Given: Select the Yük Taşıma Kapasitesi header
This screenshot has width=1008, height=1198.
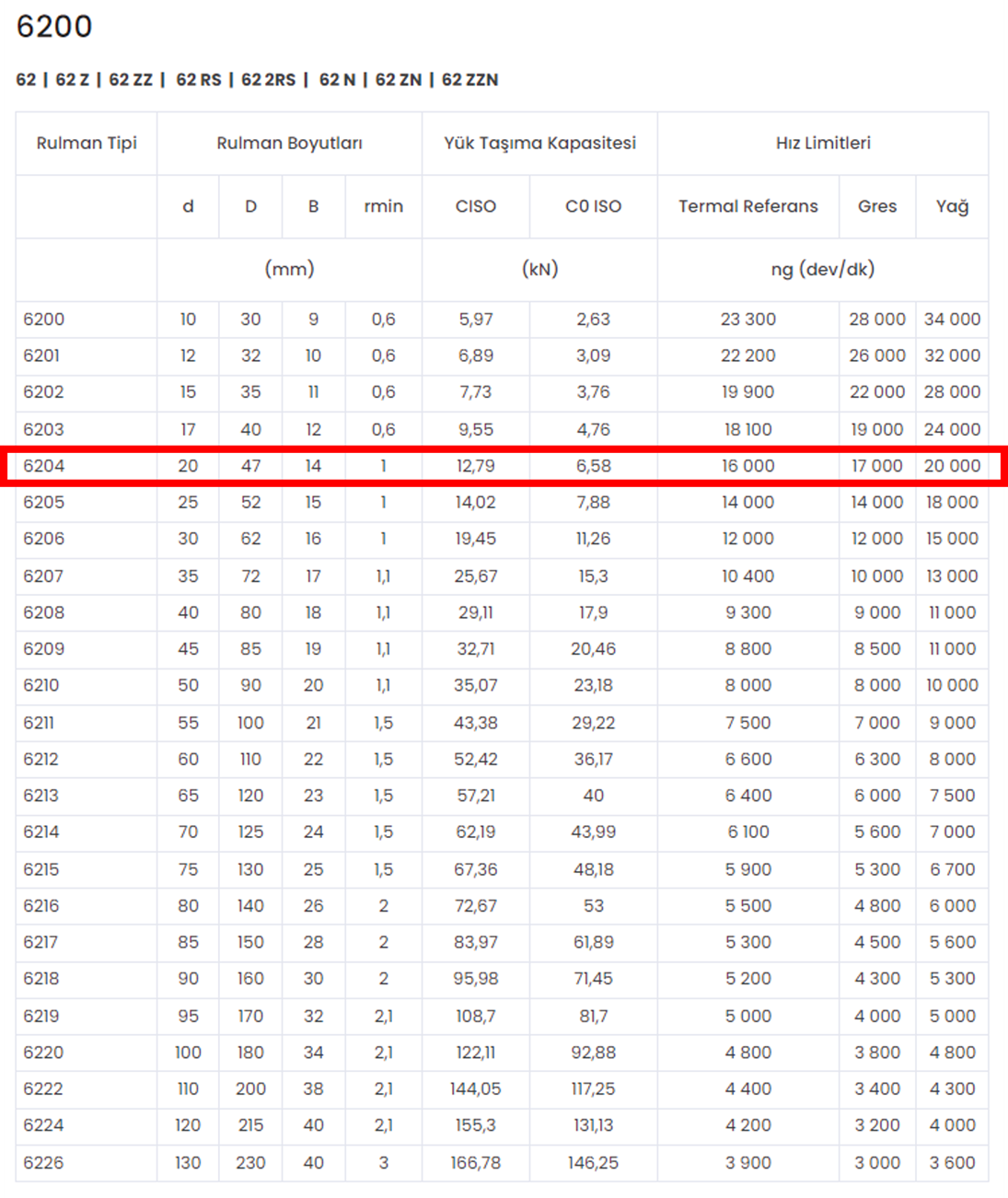Looking at the screenshot, I should click(539, 143).
